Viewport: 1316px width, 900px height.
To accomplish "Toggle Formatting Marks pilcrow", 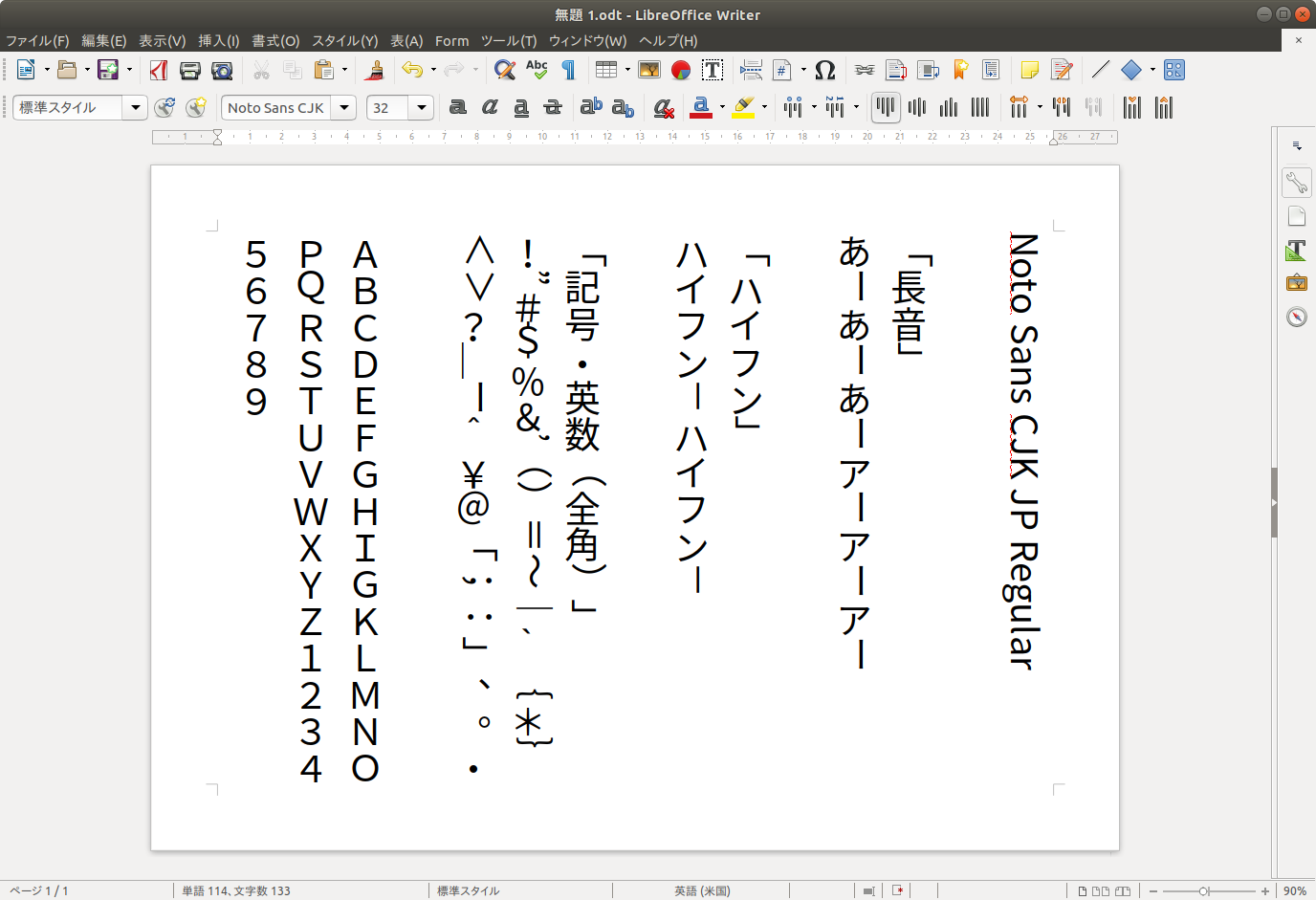I will coord(568,70).
